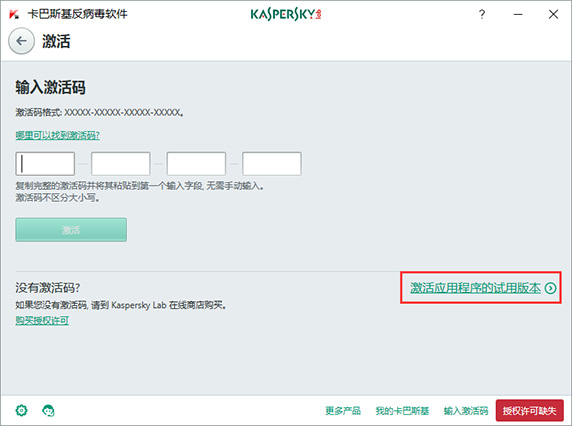Click the KASPERSKY logo at top center

point(286,14)
